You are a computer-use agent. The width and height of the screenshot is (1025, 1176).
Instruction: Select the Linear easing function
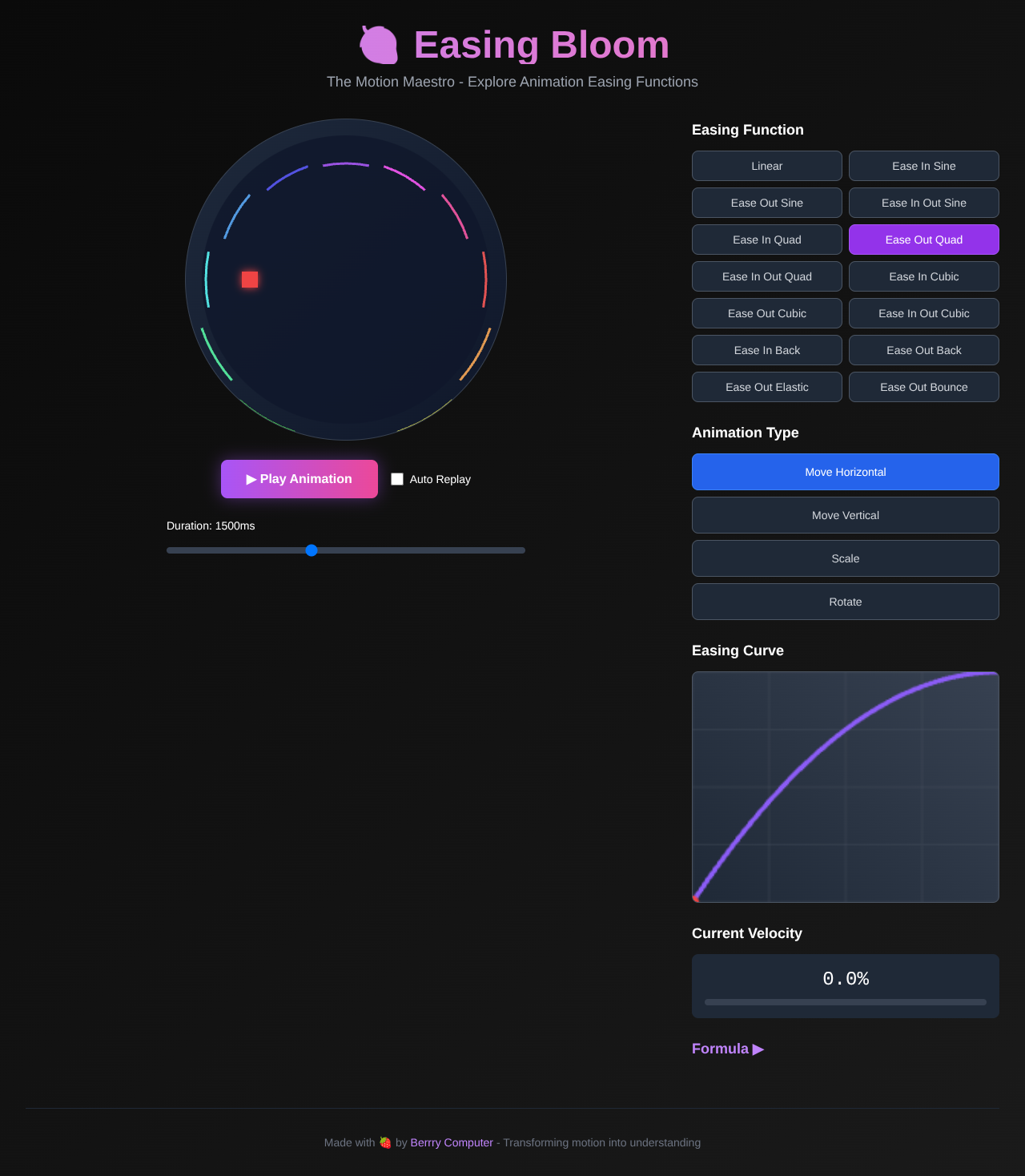(x=766, y=166)
